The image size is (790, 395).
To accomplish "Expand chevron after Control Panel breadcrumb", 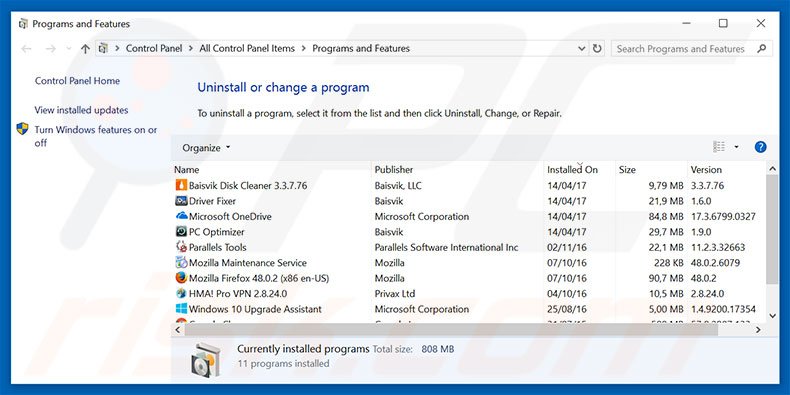I will [x=191, y=49].
